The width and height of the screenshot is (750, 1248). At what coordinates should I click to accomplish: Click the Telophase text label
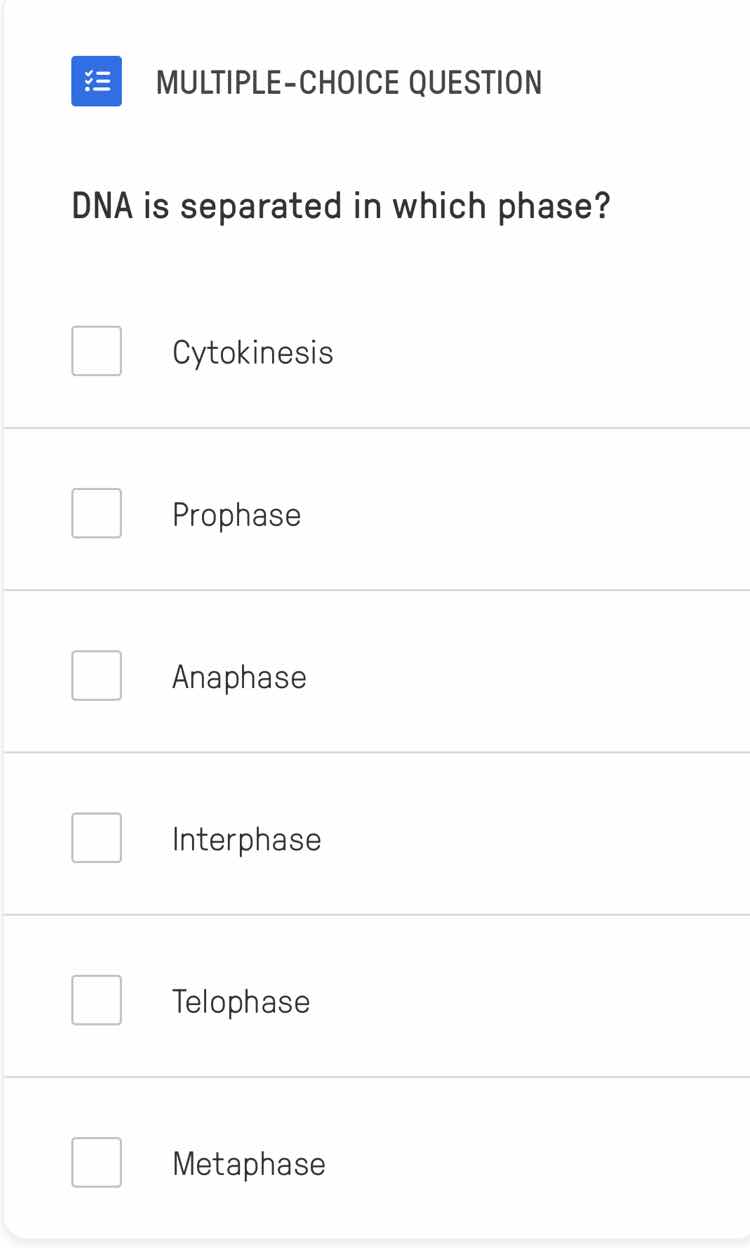click(x=241, y=1000)
